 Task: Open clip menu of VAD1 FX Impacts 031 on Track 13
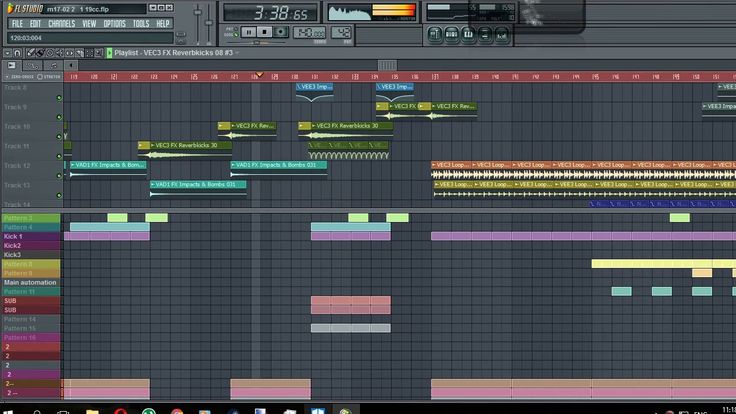(x=153, y=184)
